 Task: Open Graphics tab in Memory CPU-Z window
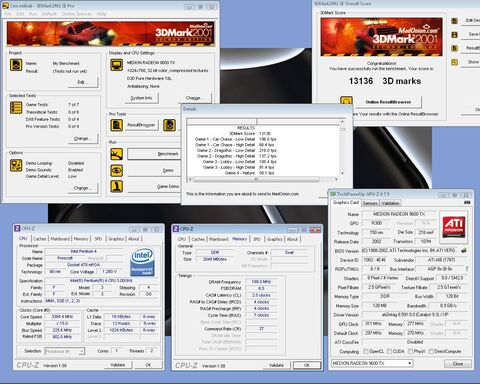274,239
